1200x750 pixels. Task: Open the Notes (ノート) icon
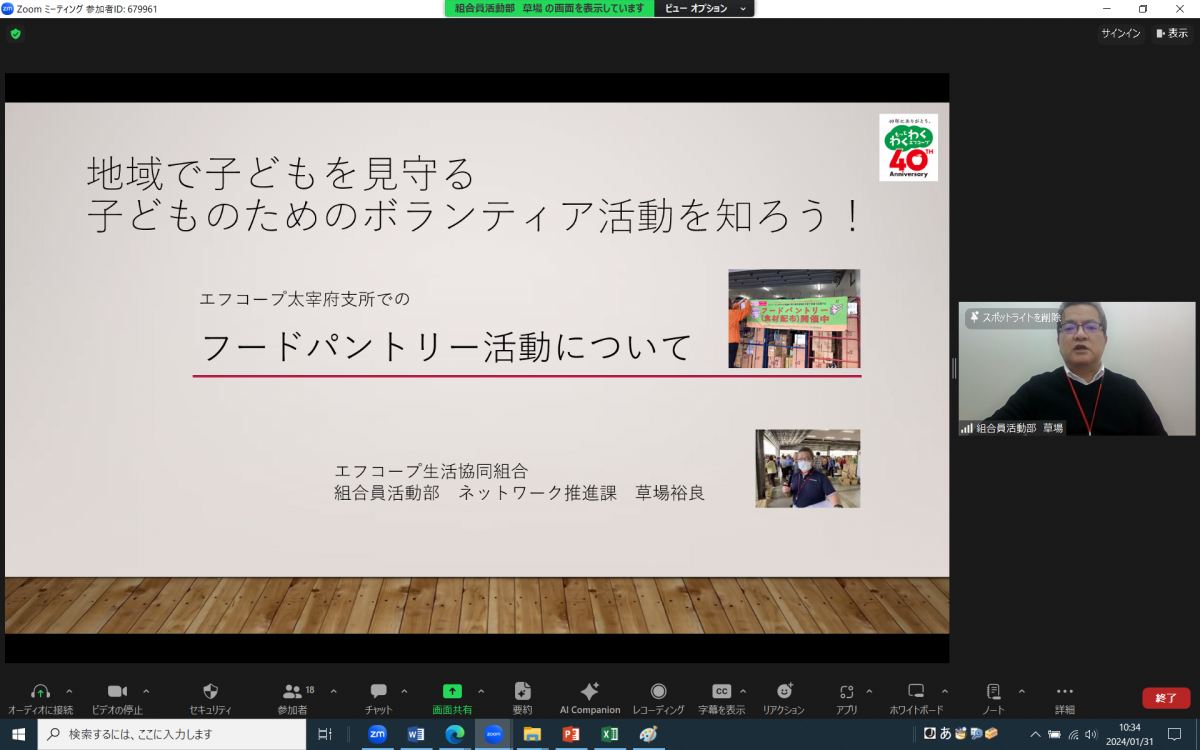tap(993, 691)
